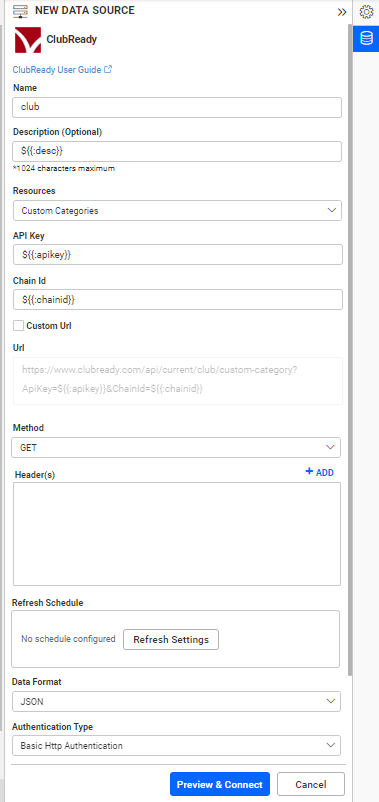Open the ClubReady User Guide link

62,70
